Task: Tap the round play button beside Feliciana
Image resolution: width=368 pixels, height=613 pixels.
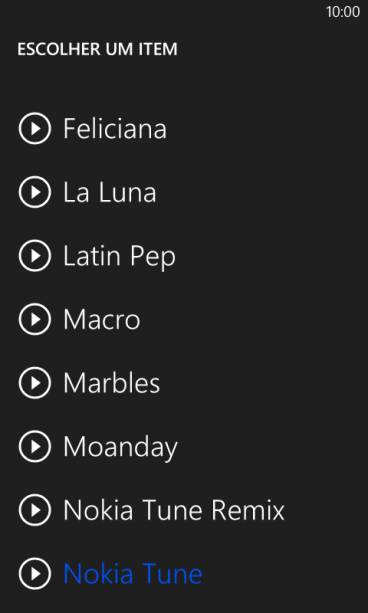Action: [35, 128]
